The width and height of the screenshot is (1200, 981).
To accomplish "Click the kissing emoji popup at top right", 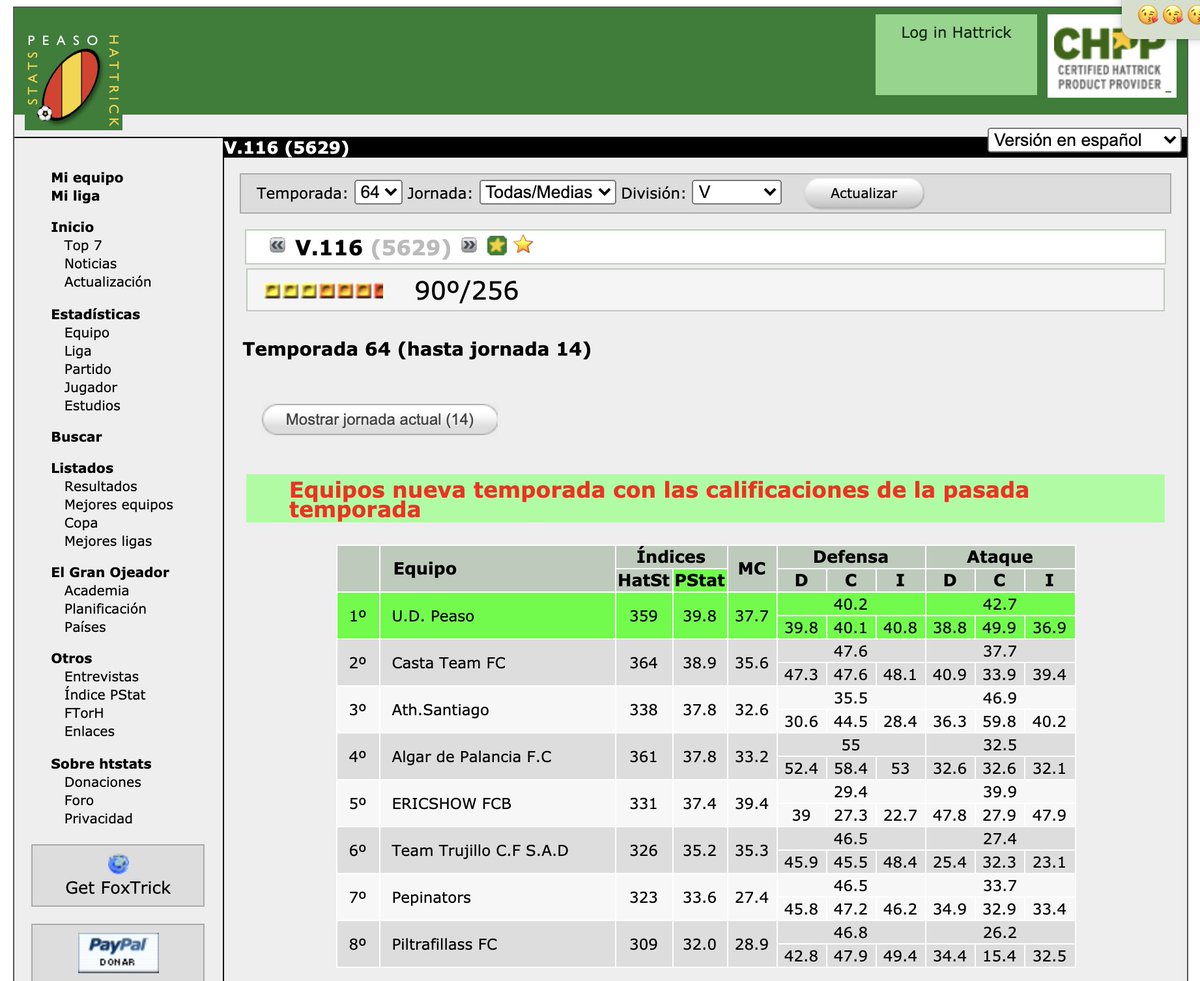I will coord(1162,16).
